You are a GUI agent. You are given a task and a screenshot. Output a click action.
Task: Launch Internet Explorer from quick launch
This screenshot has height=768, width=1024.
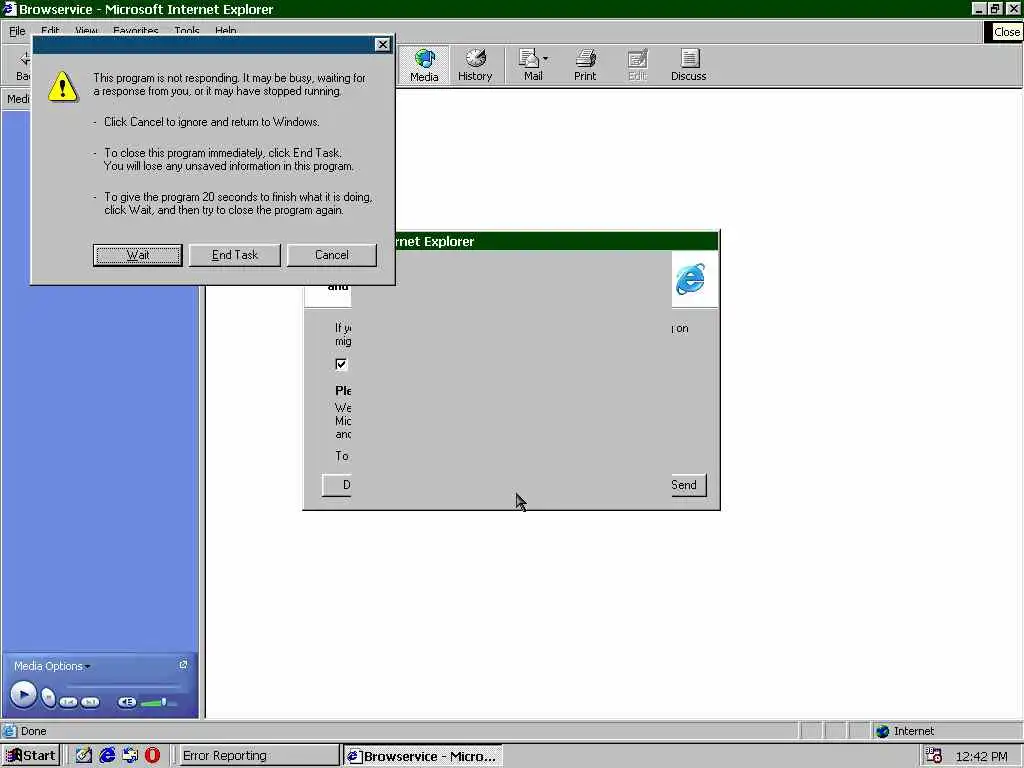107,755
